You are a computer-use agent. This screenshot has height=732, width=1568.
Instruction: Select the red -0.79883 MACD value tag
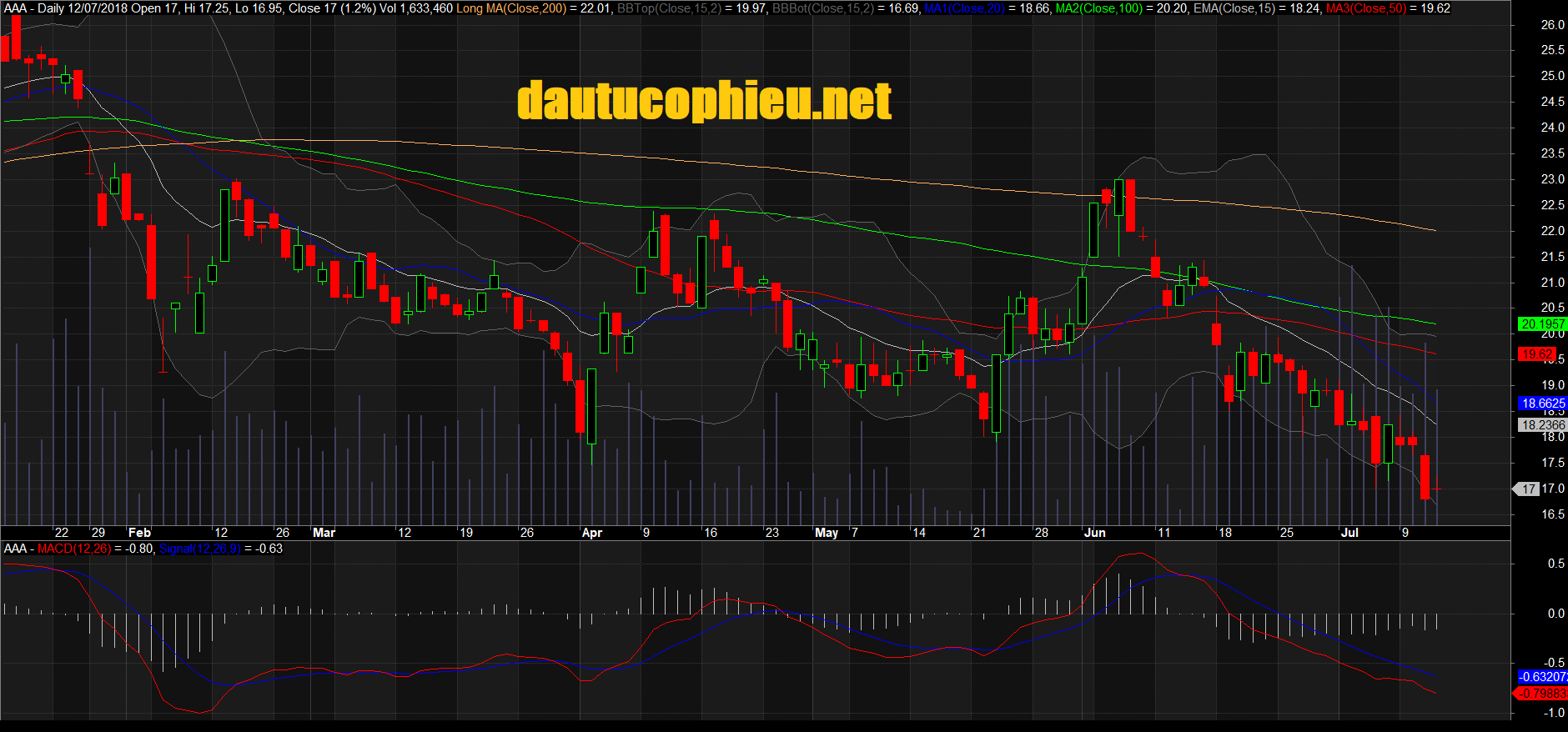[1542, 694]
